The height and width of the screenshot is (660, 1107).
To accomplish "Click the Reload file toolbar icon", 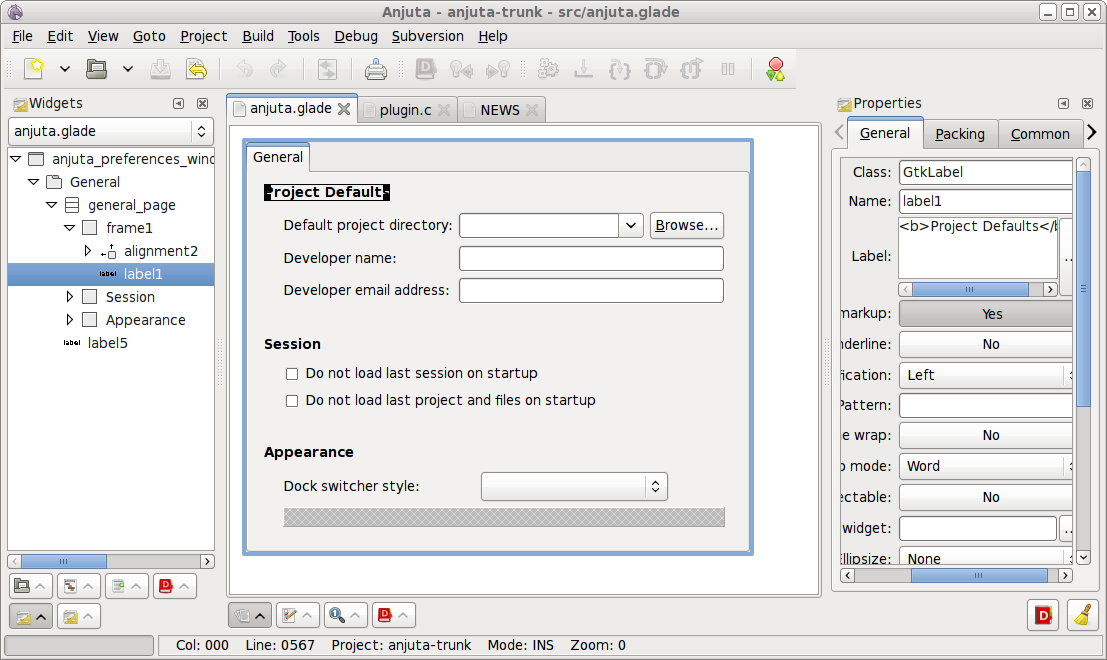I will 197,68.
